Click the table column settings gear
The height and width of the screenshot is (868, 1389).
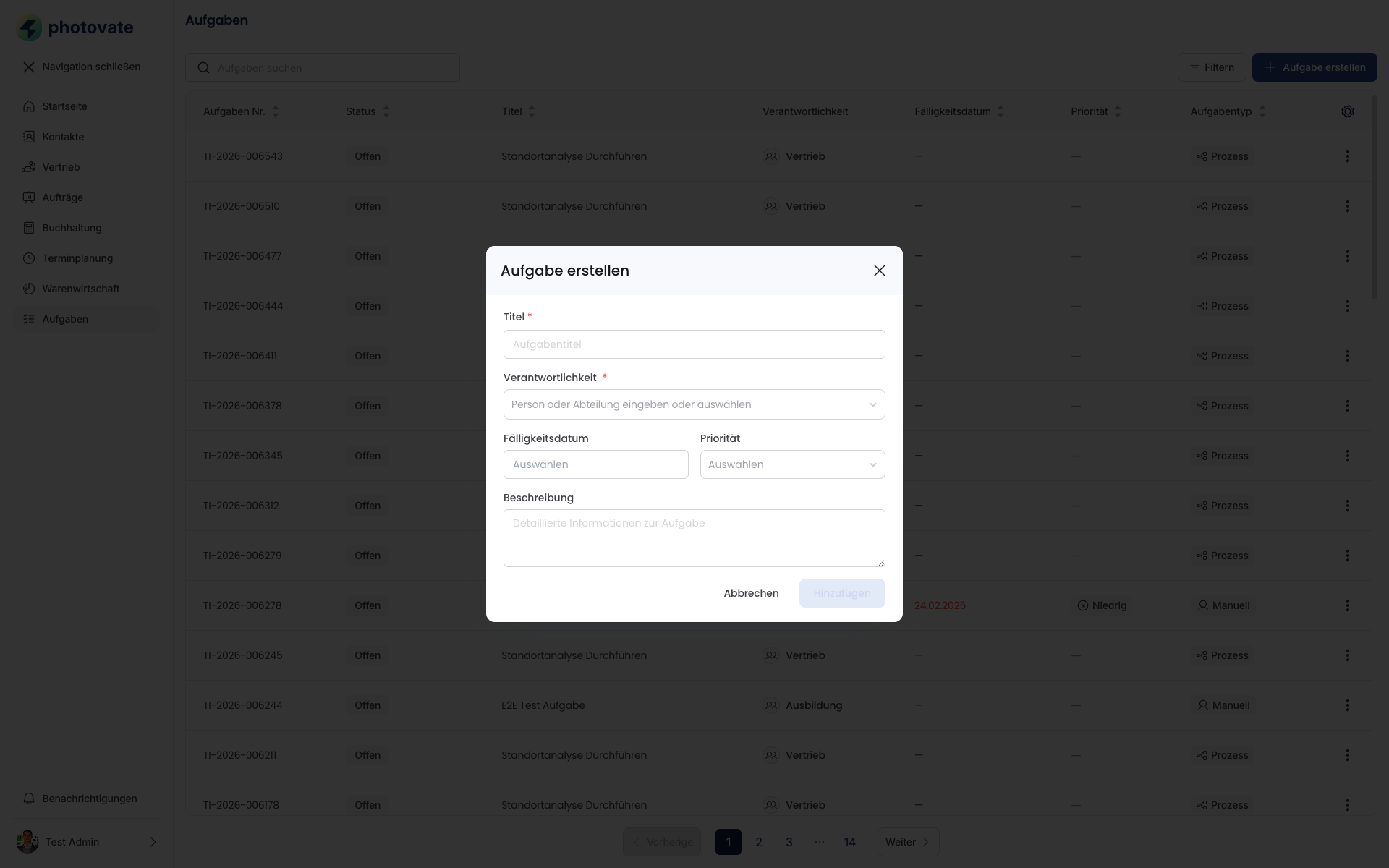1347,111
